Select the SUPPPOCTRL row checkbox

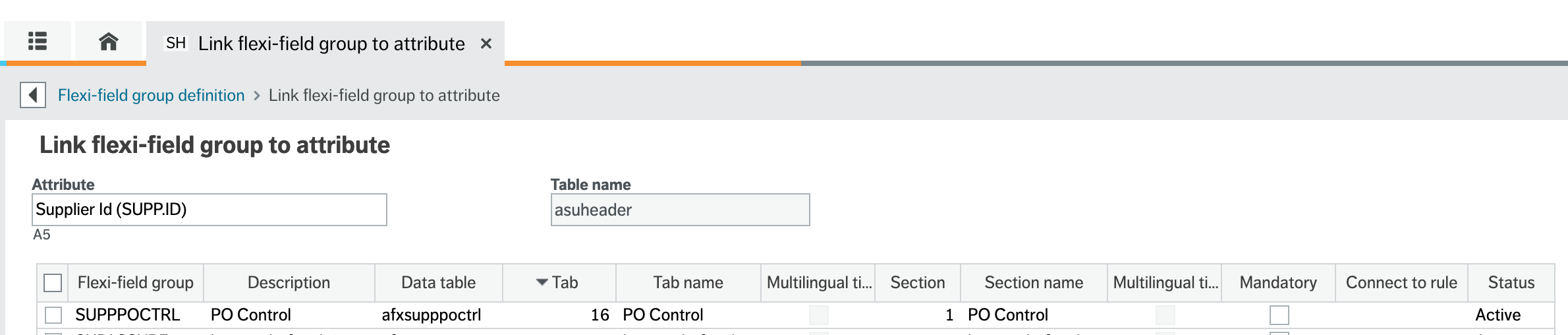[53, 315]
